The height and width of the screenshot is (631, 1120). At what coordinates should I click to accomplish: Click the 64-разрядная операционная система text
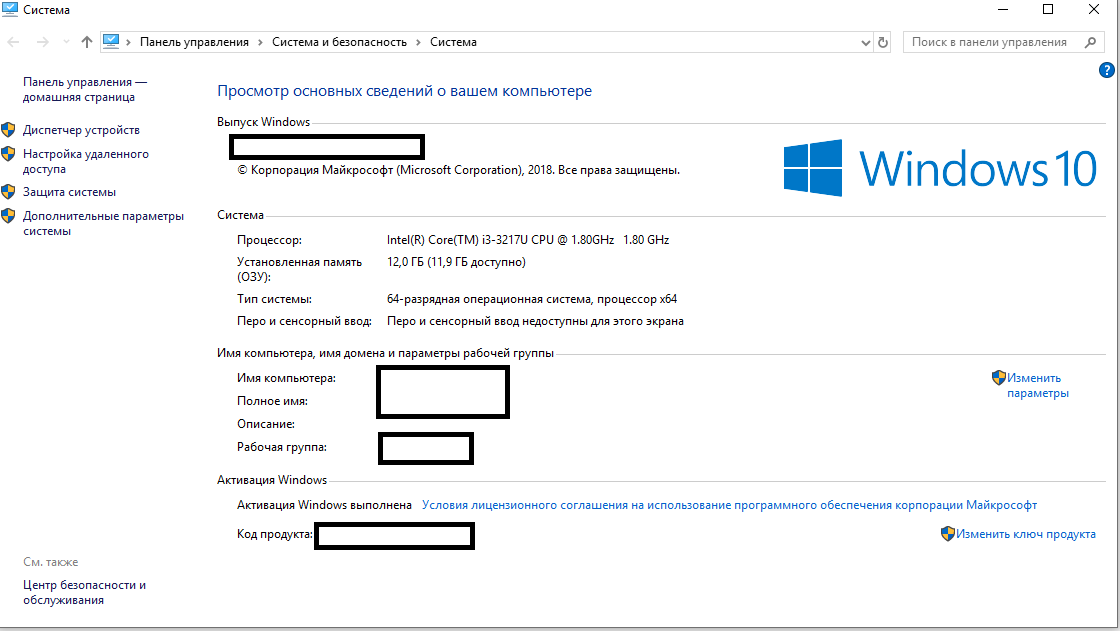tap(531, 299)
